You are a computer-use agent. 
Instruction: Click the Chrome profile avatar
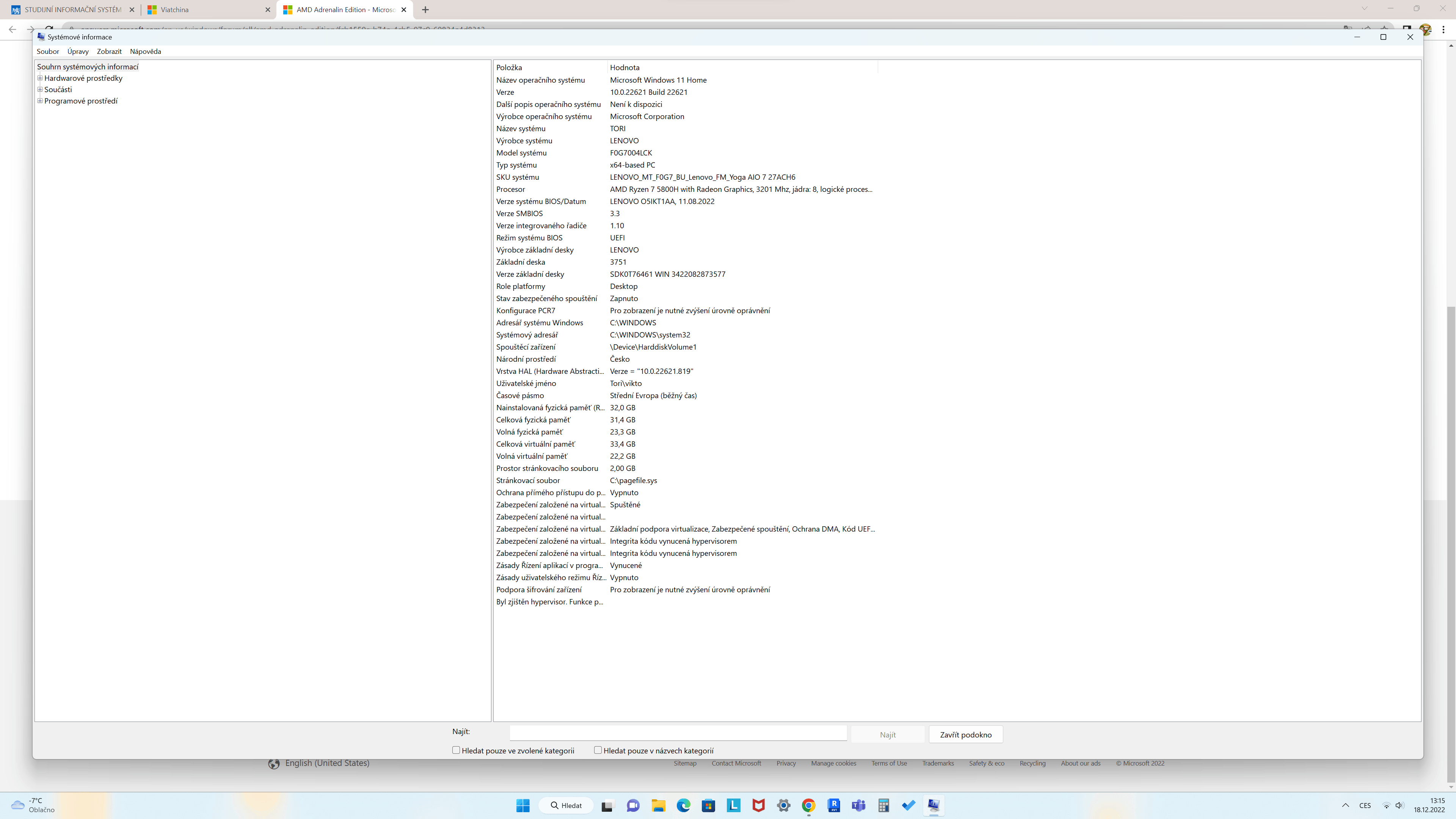pos(1426,30)
